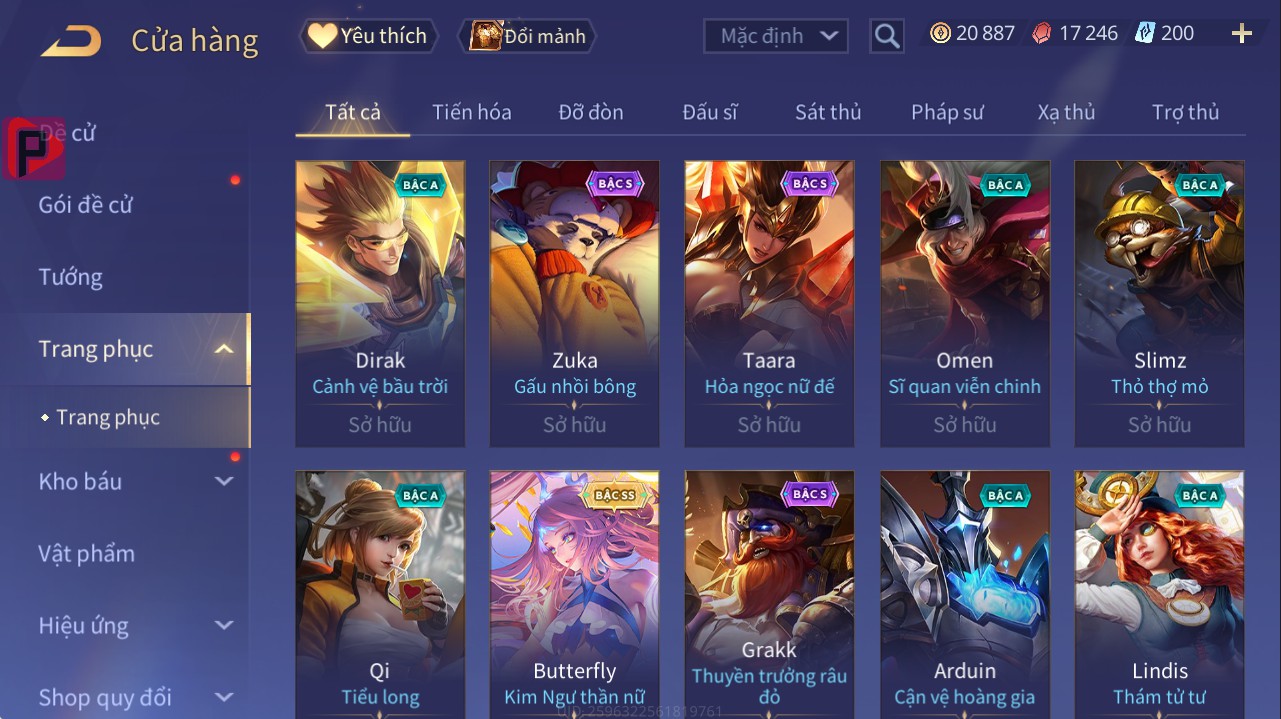Open the Mặc định sort dropdown
The width and height of the screenshot is (1281, 719).
(x=776, y=36)
